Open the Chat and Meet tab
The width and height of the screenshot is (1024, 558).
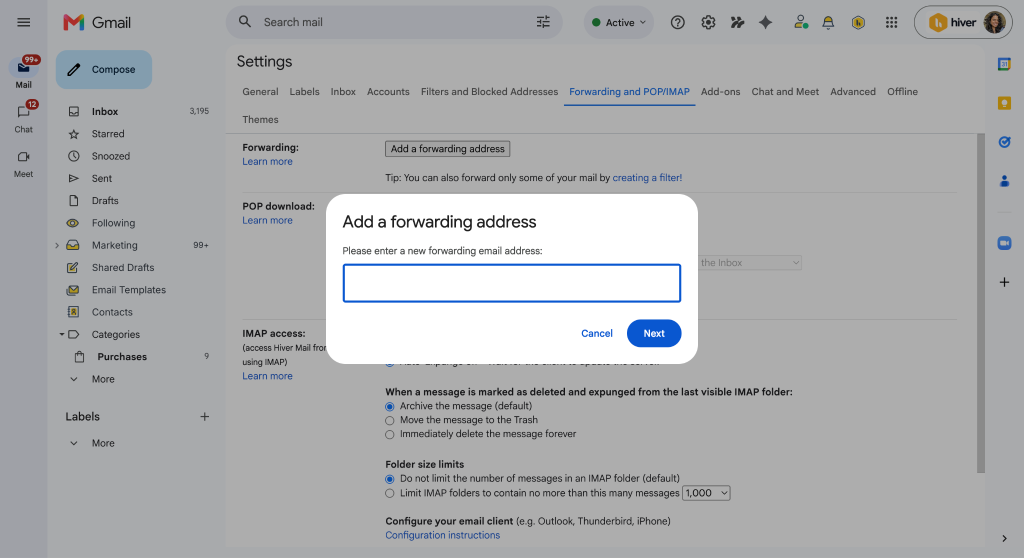pos(785,92)
